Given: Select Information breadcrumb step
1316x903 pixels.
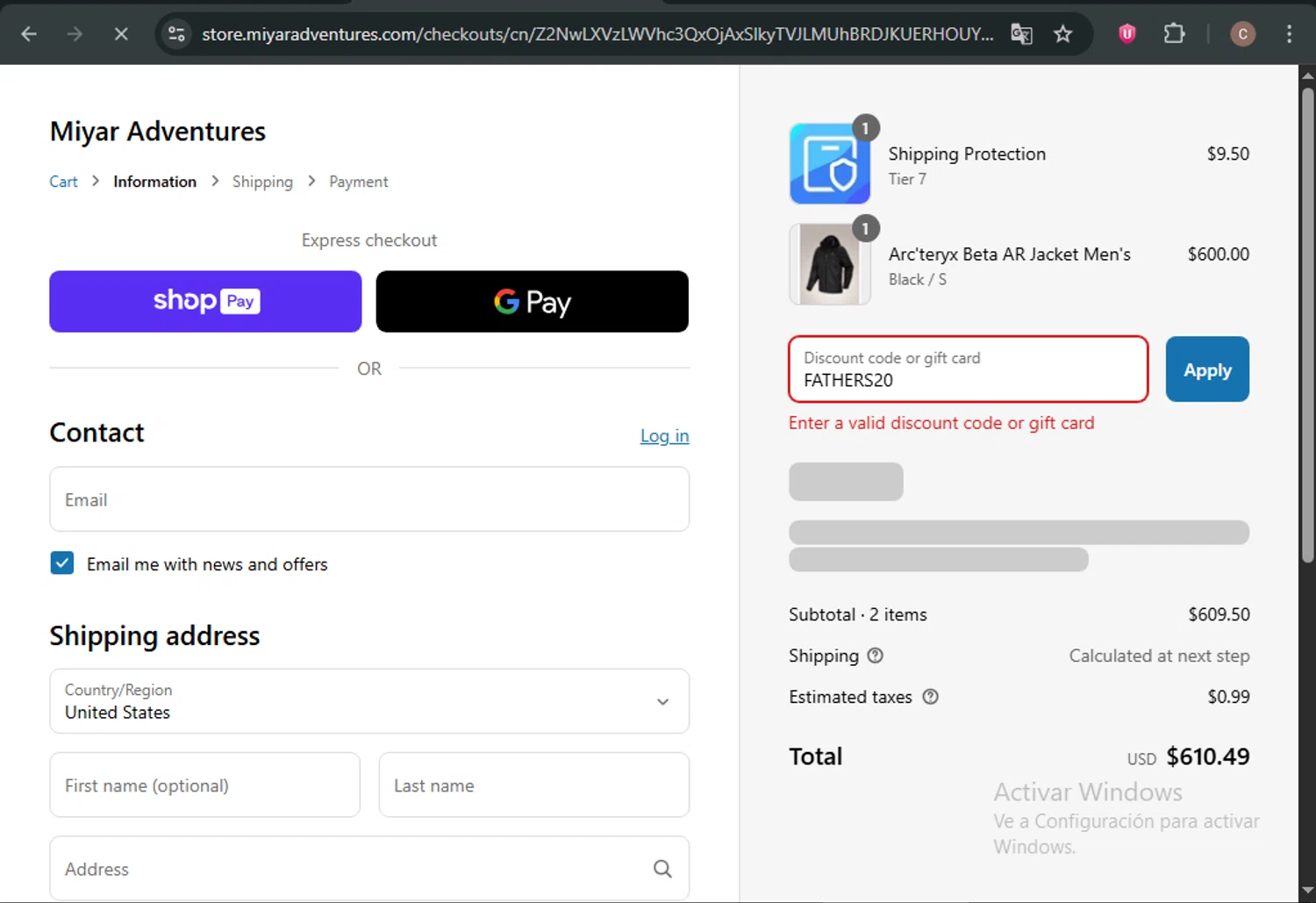Looking at the screenshot, I should 154,182.
